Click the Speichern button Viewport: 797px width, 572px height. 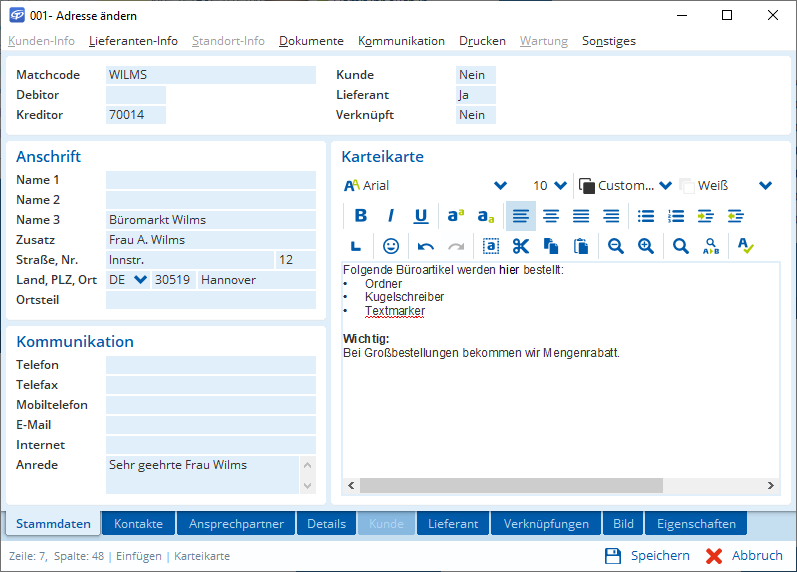[x=647, y=556]
